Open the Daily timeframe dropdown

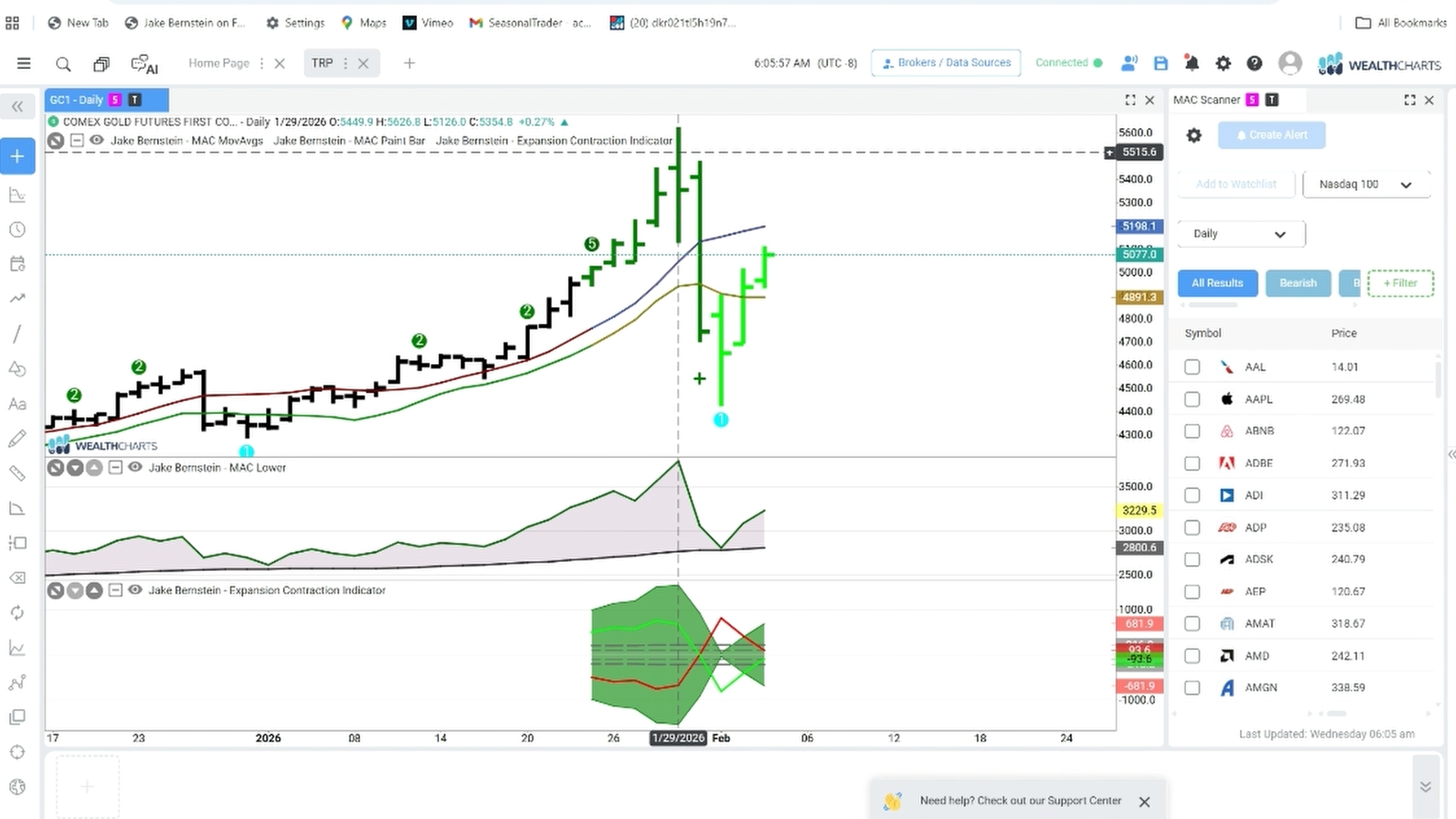point(1241,234)
